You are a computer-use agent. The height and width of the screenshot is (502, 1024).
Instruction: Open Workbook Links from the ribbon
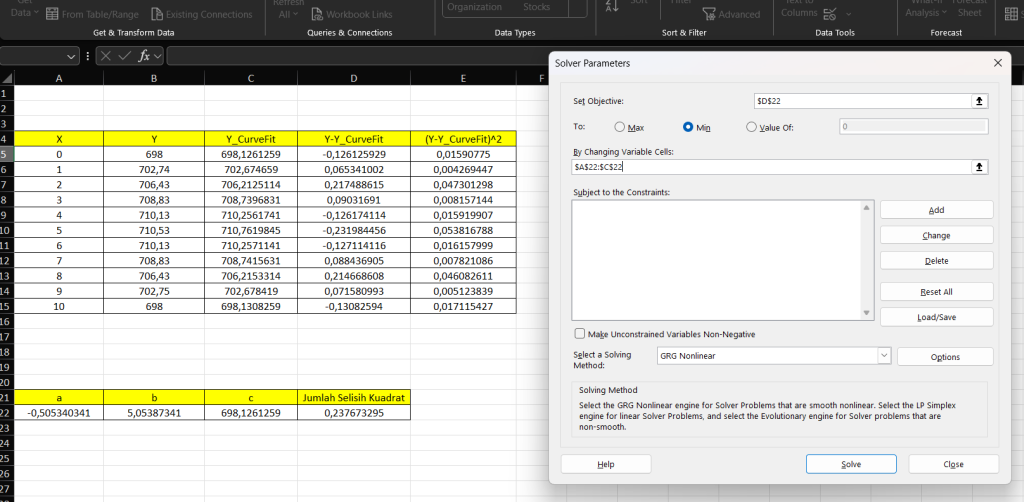[351, 15]
